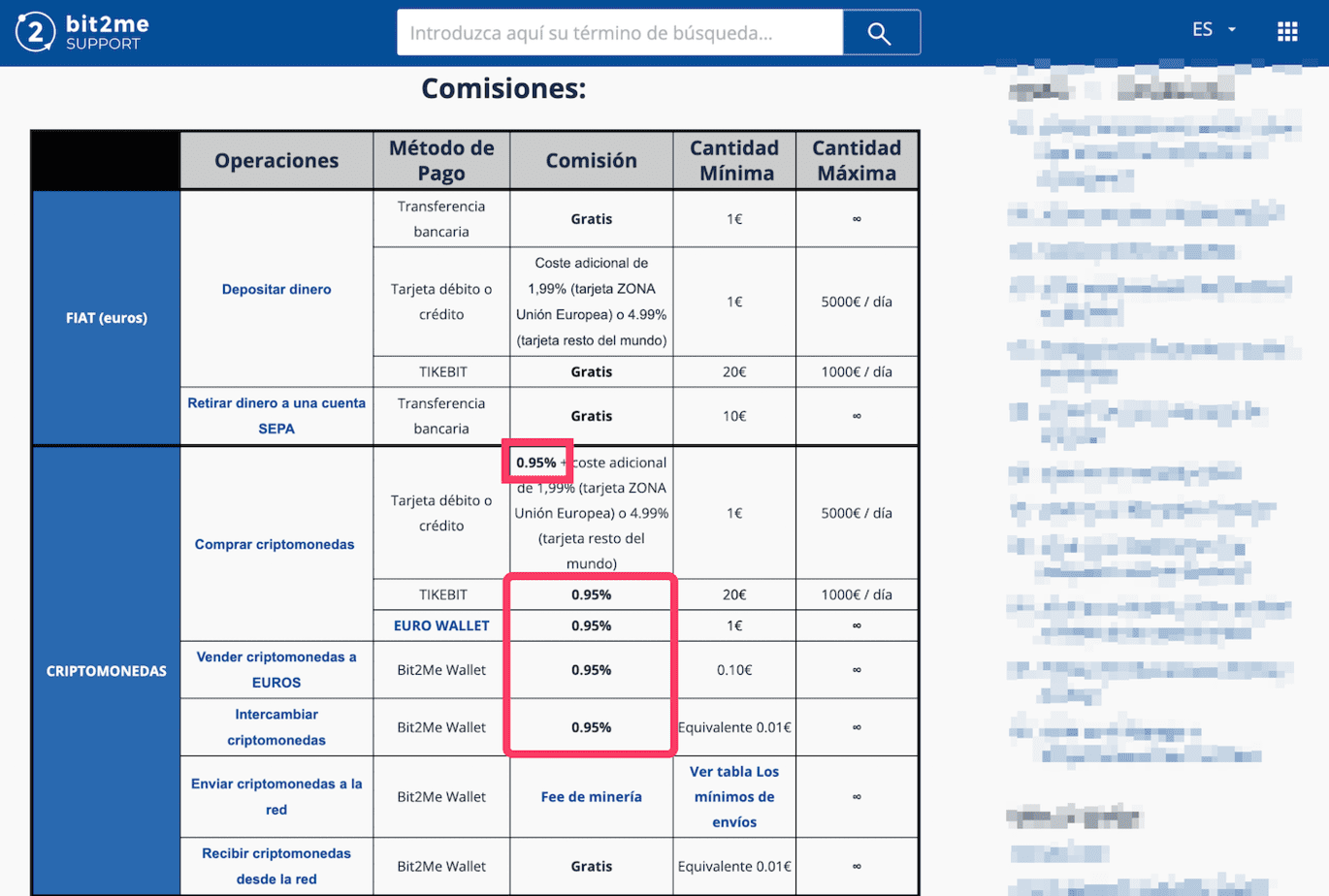Click the Cantidad Máxima column header

pos(857,161)
